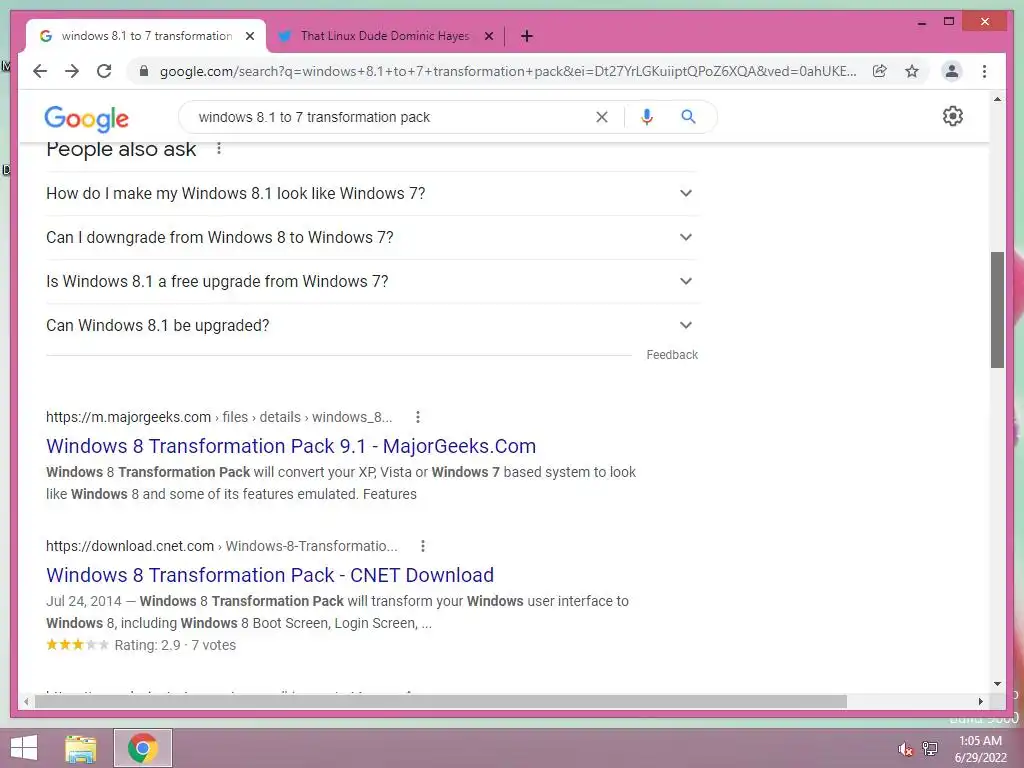Bookmark this page with star icon
The image size is (1024, 768).
(912, 71)
